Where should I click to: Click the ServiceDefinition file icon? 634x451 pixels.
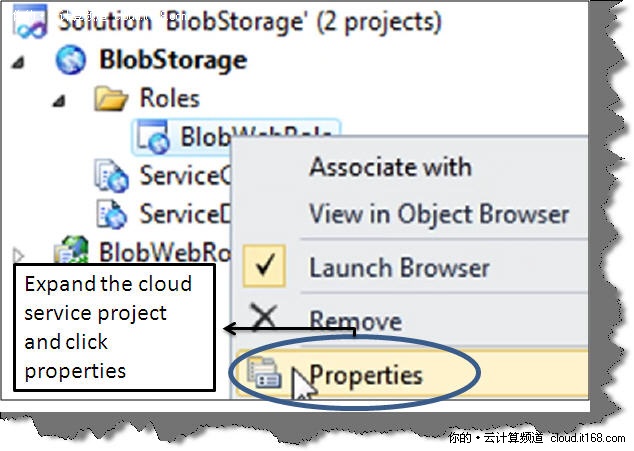tap(111, 213)
